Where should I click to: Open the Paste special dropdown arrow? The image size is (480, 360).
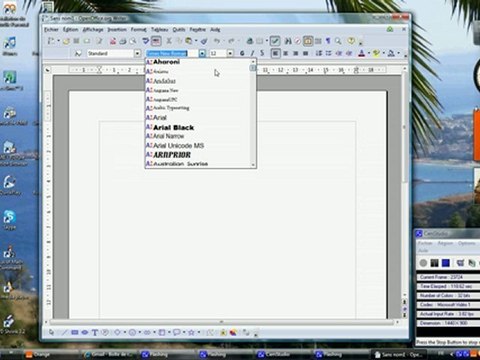pos(196,41)
